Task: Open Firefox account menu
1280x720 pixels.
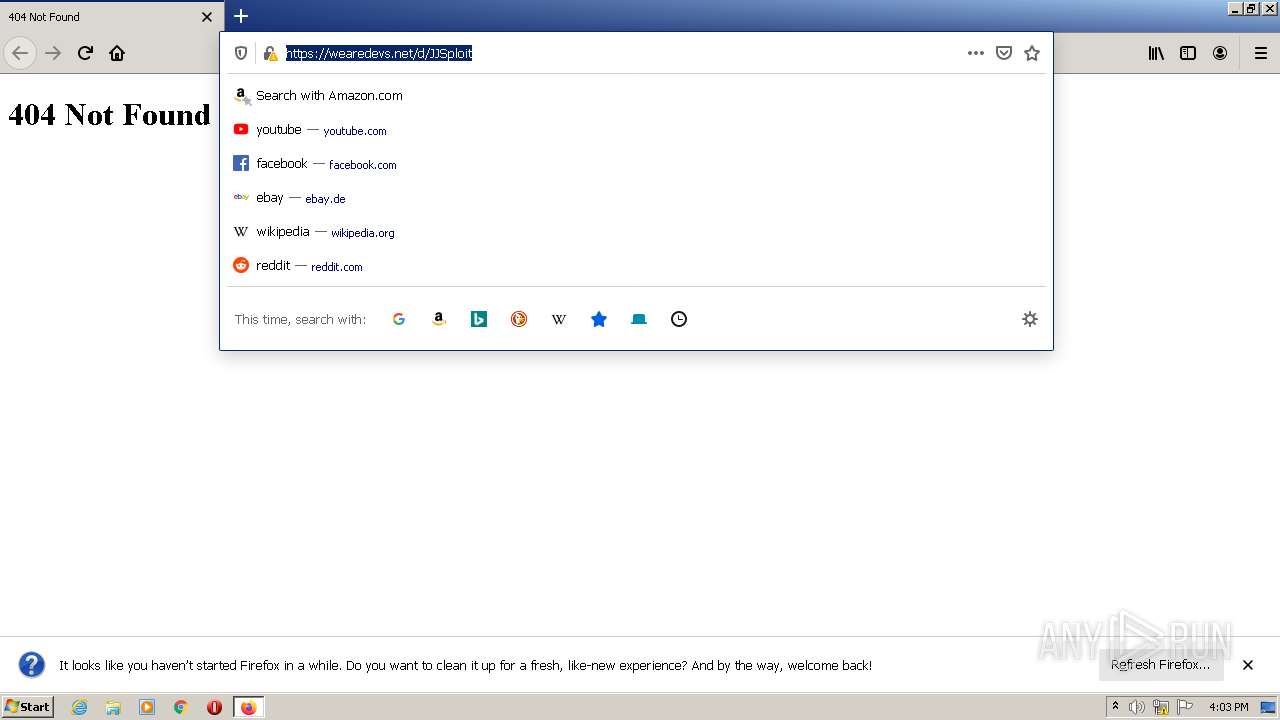Action: pyautogui.click(x=1220, y=53)
